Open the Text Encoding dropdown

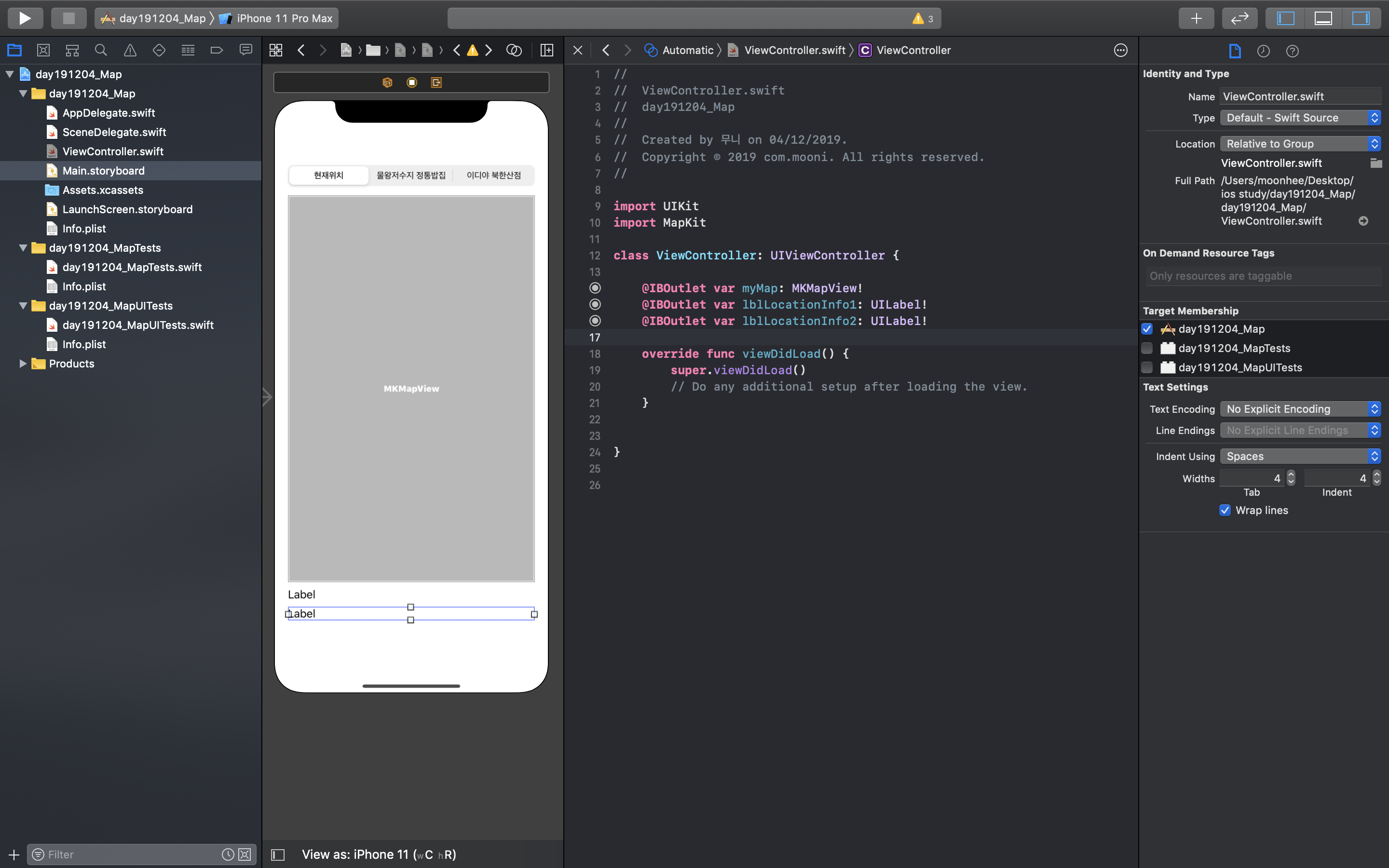(1300, 409)
